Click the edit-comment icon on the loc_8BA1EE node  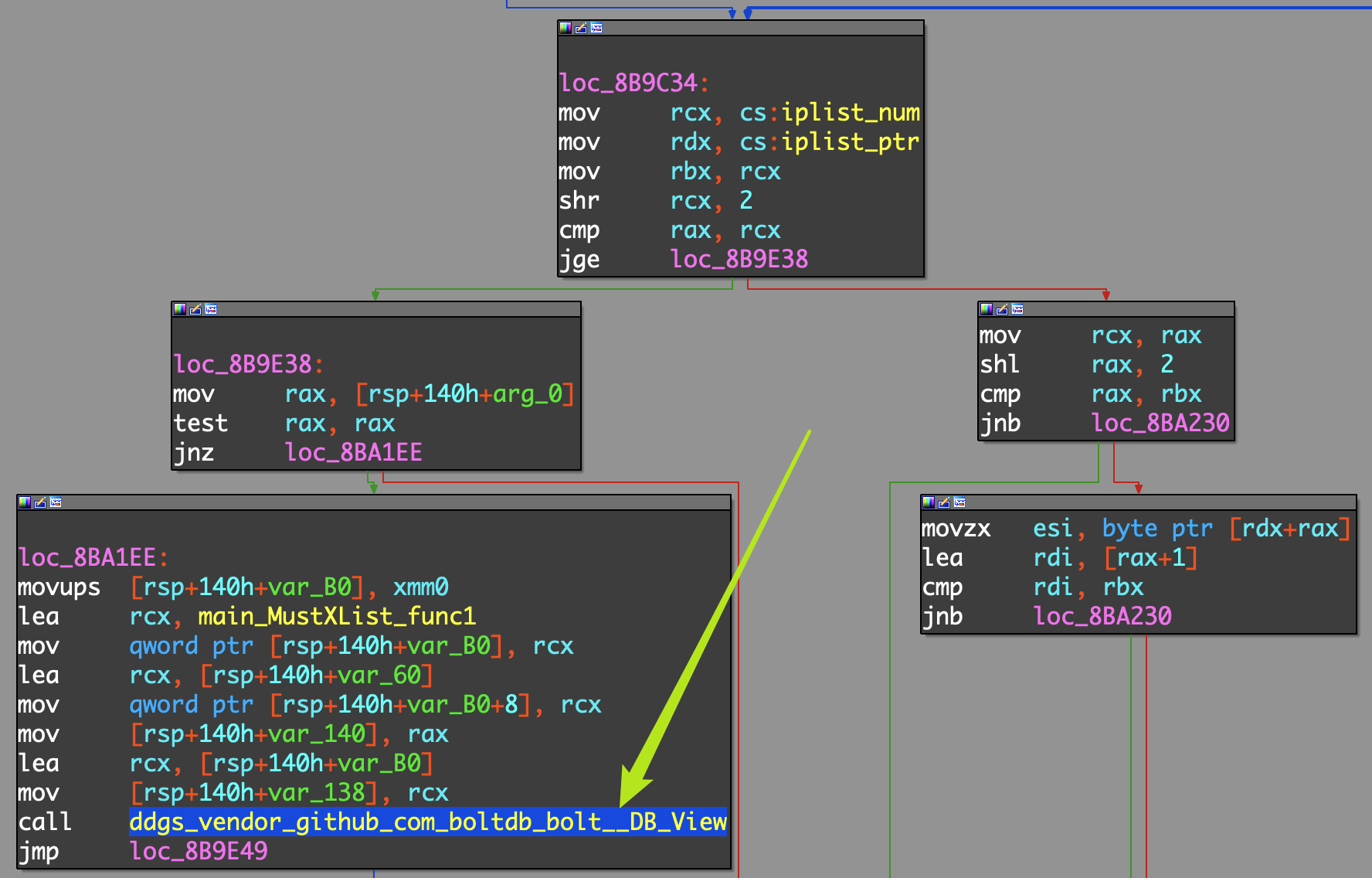[x=40, y=502]
